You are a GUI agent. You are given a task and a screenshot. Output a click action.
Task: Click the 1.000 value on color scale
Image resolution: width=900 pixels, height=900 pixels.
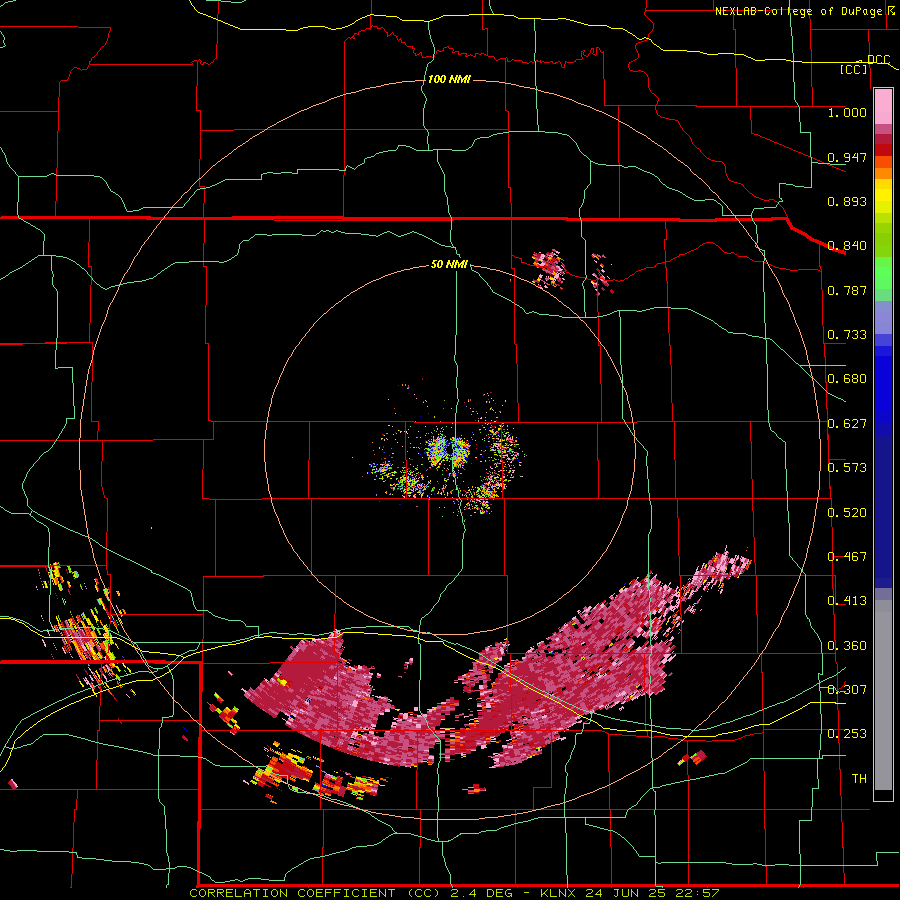847,112
